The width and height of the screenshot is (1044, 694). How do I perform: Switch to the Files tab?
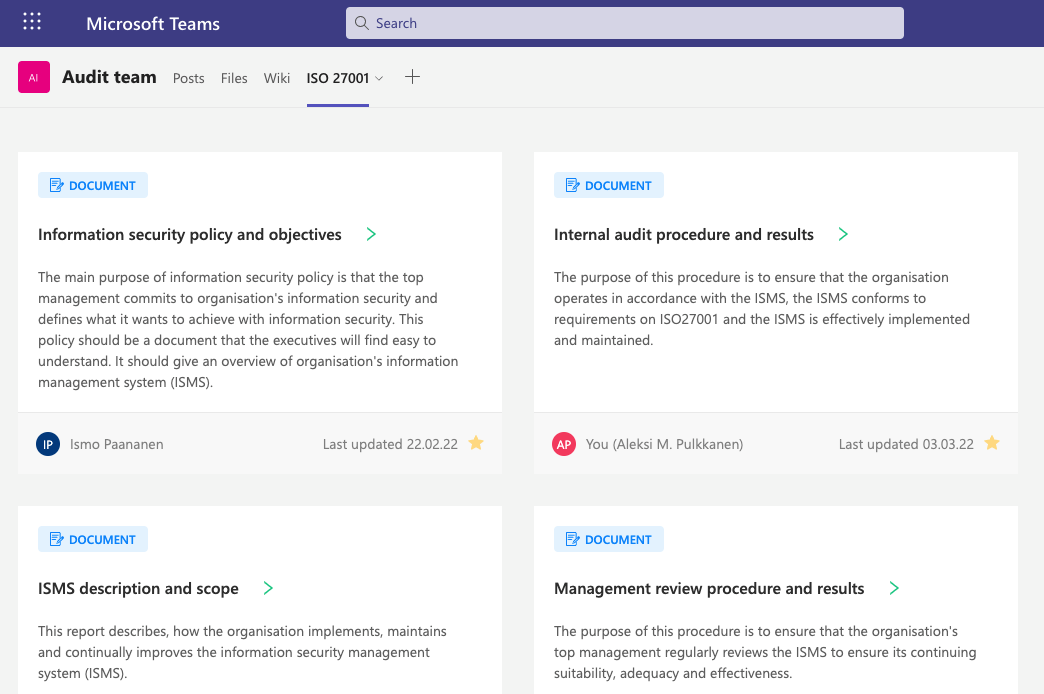[234, 79]
